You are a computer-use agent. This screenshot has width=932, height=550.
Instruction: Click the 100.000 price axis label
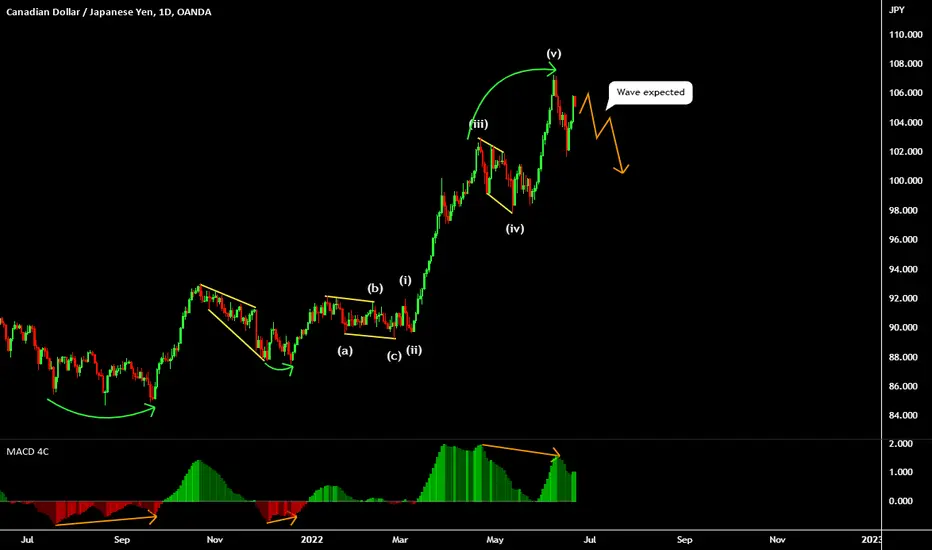(905, 181)
